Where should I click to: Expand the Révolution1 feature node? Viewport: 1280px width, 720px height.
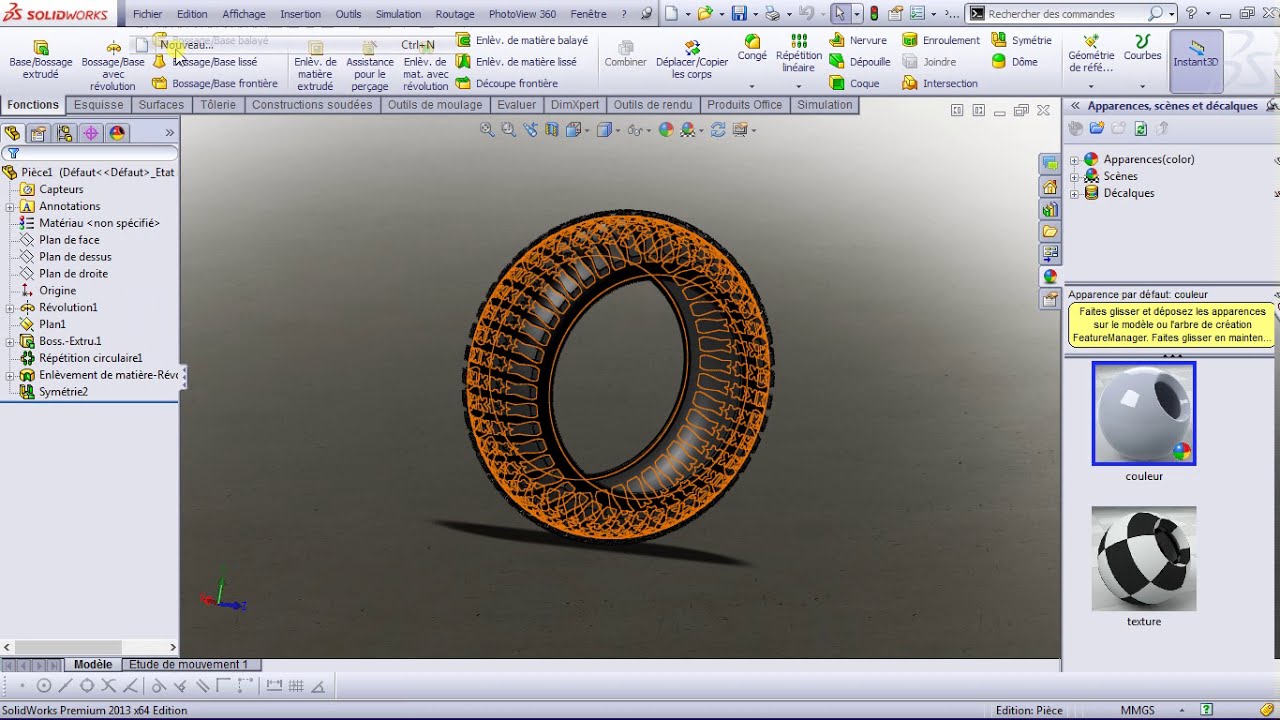pos(9,308)
